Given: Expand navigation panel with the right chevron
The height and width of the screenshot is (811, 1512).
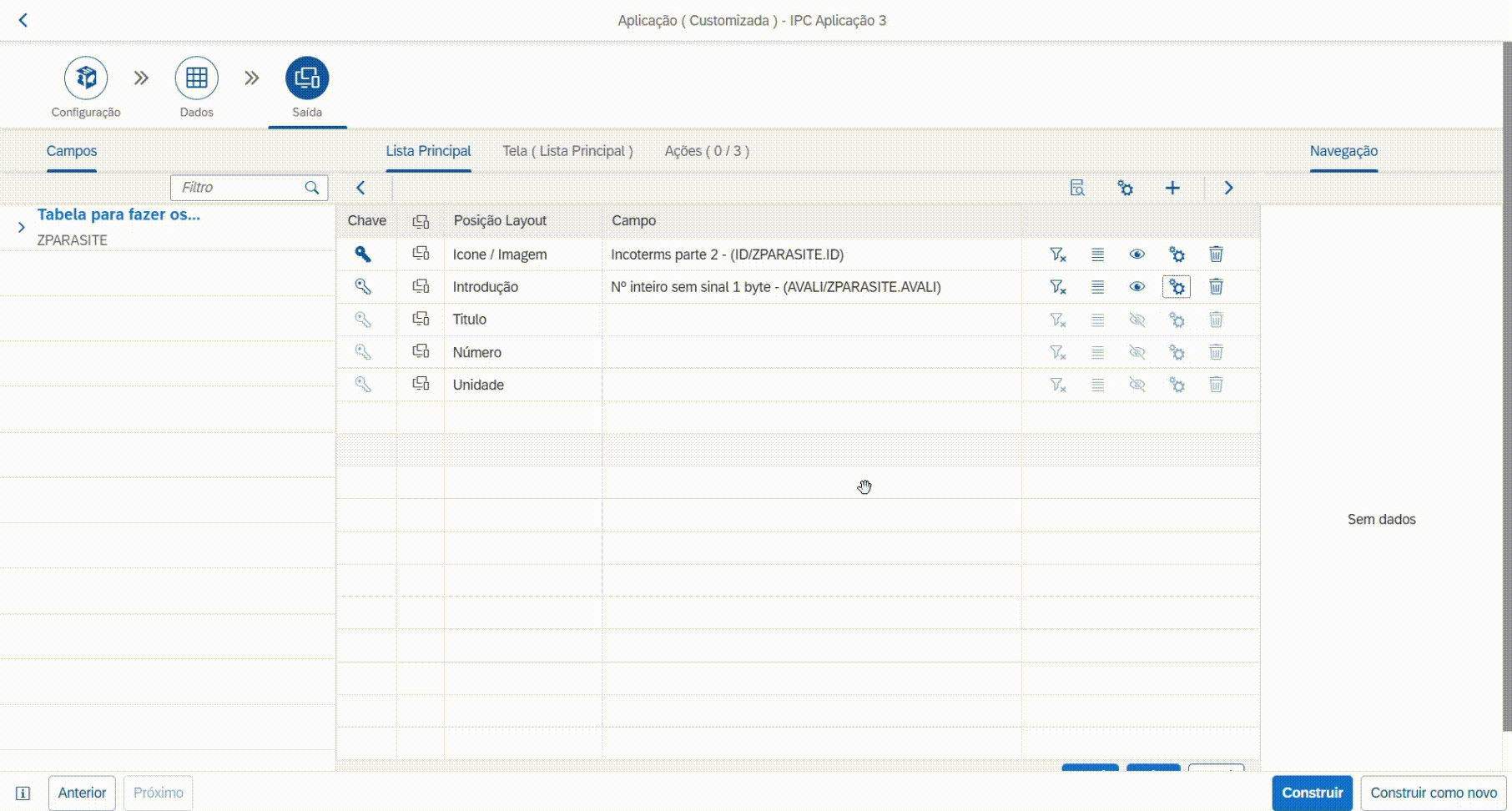Looking at the screenshot, I should click(x=1228, y=189).
